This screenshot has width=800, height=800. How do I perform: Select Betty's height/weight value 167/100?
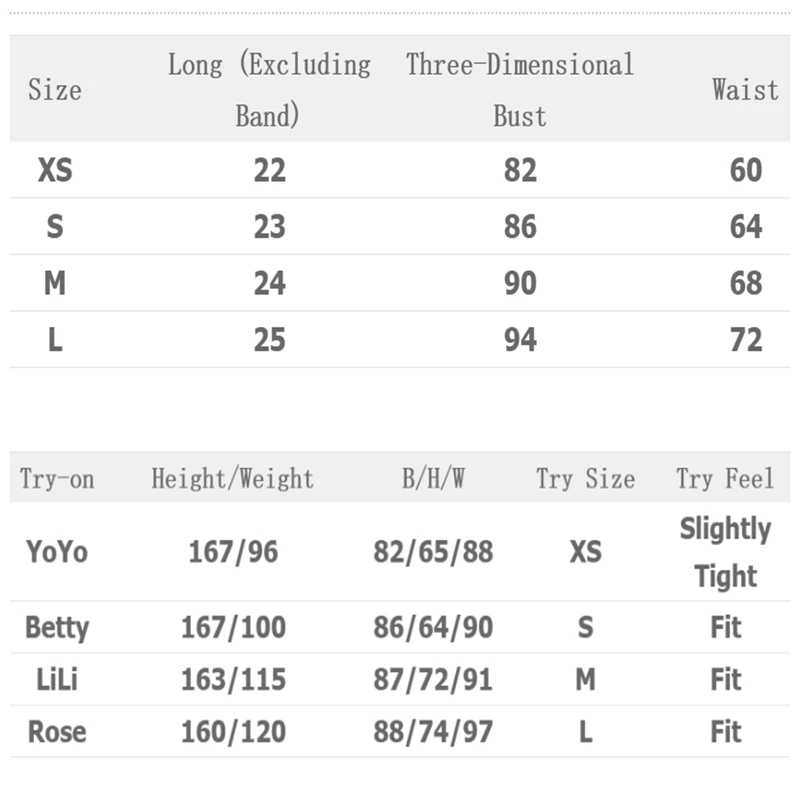coord(233,628)
